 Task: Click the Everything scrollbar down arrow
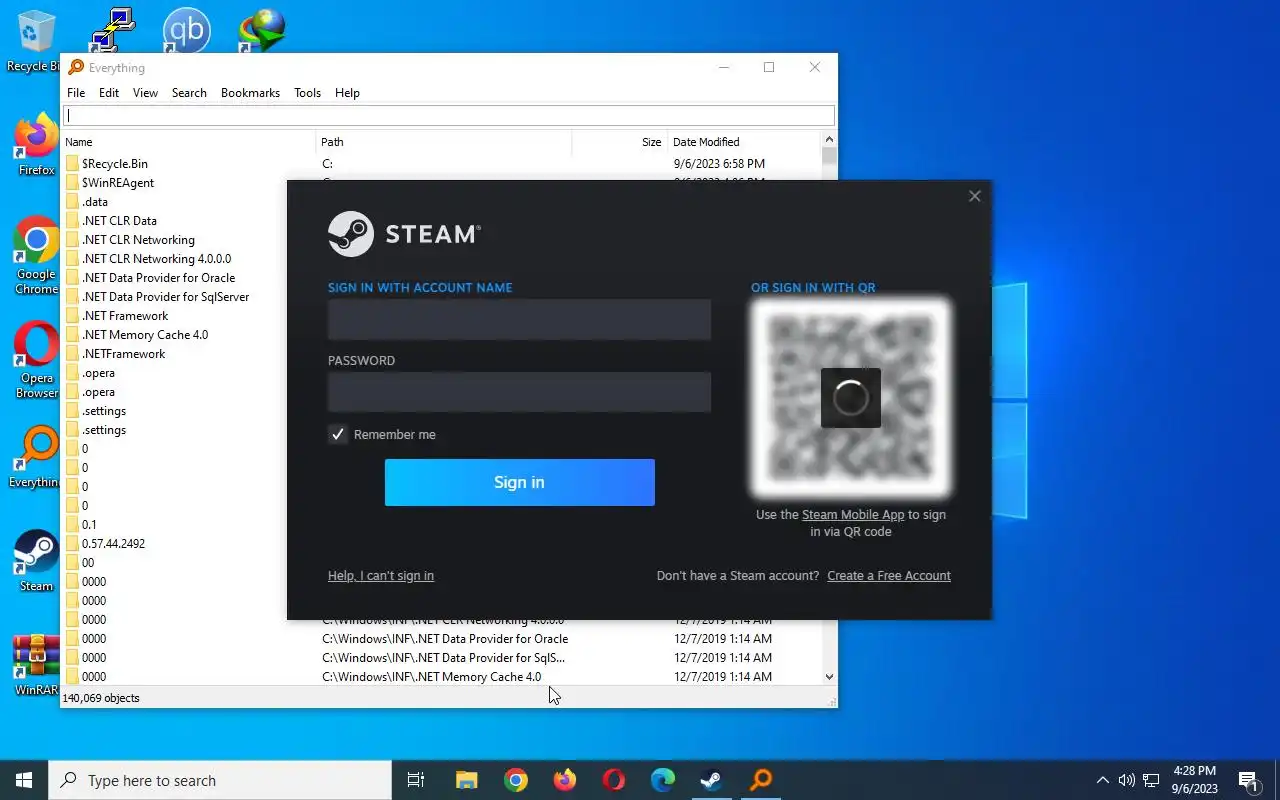[x=829, y=677]
